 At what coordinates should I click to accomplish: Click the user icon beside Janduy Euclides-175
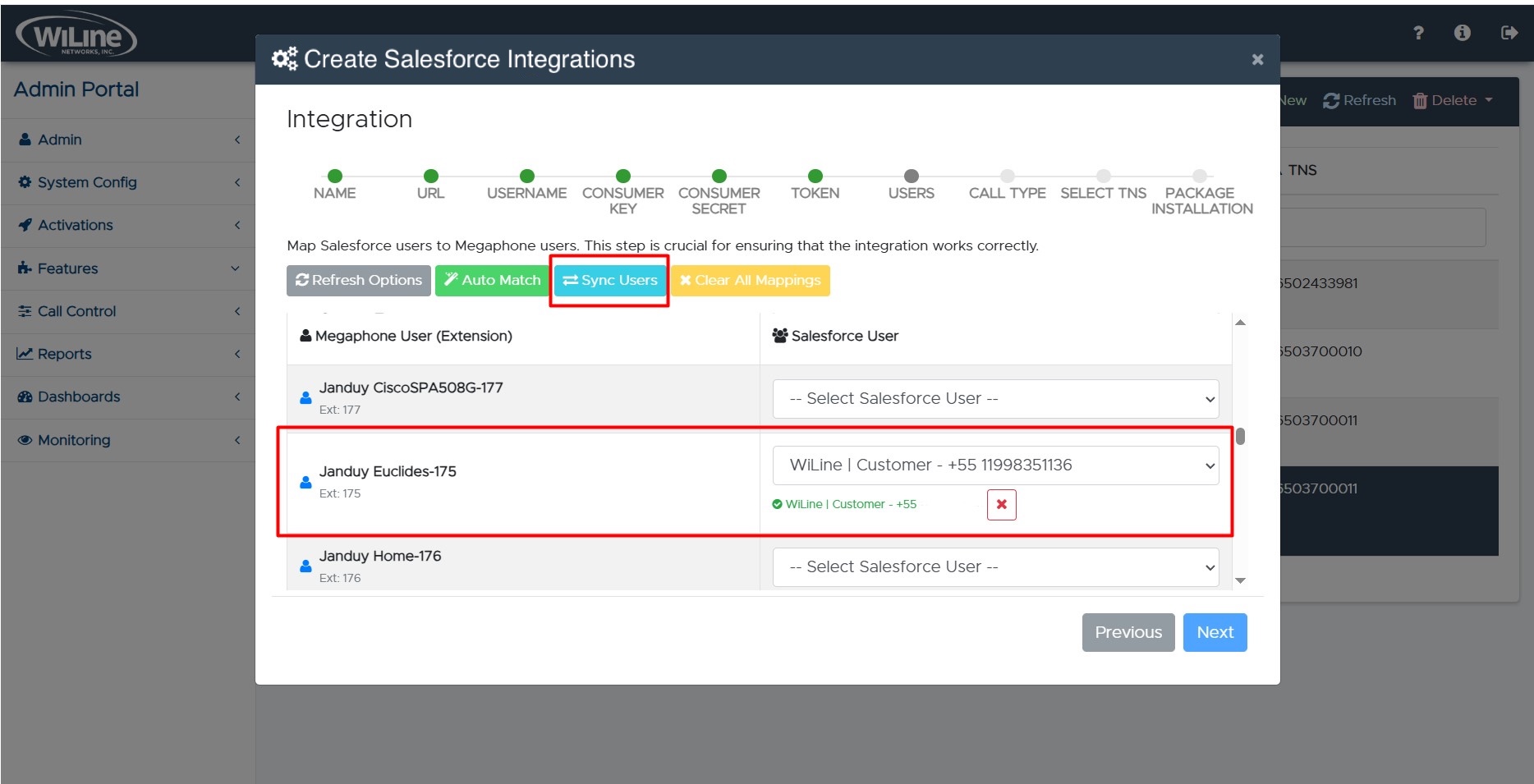point(305,482)
